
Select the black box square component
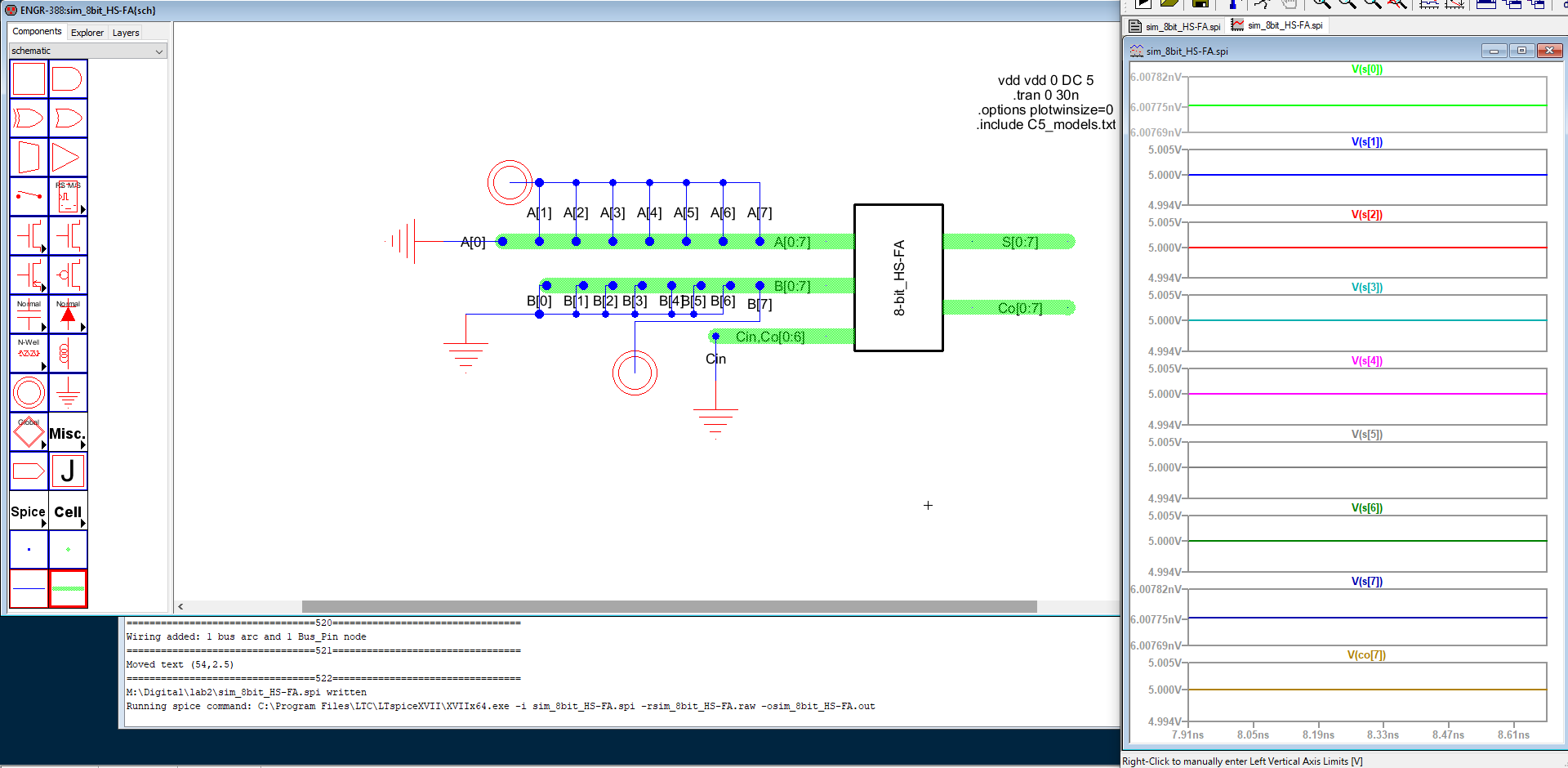29,79
